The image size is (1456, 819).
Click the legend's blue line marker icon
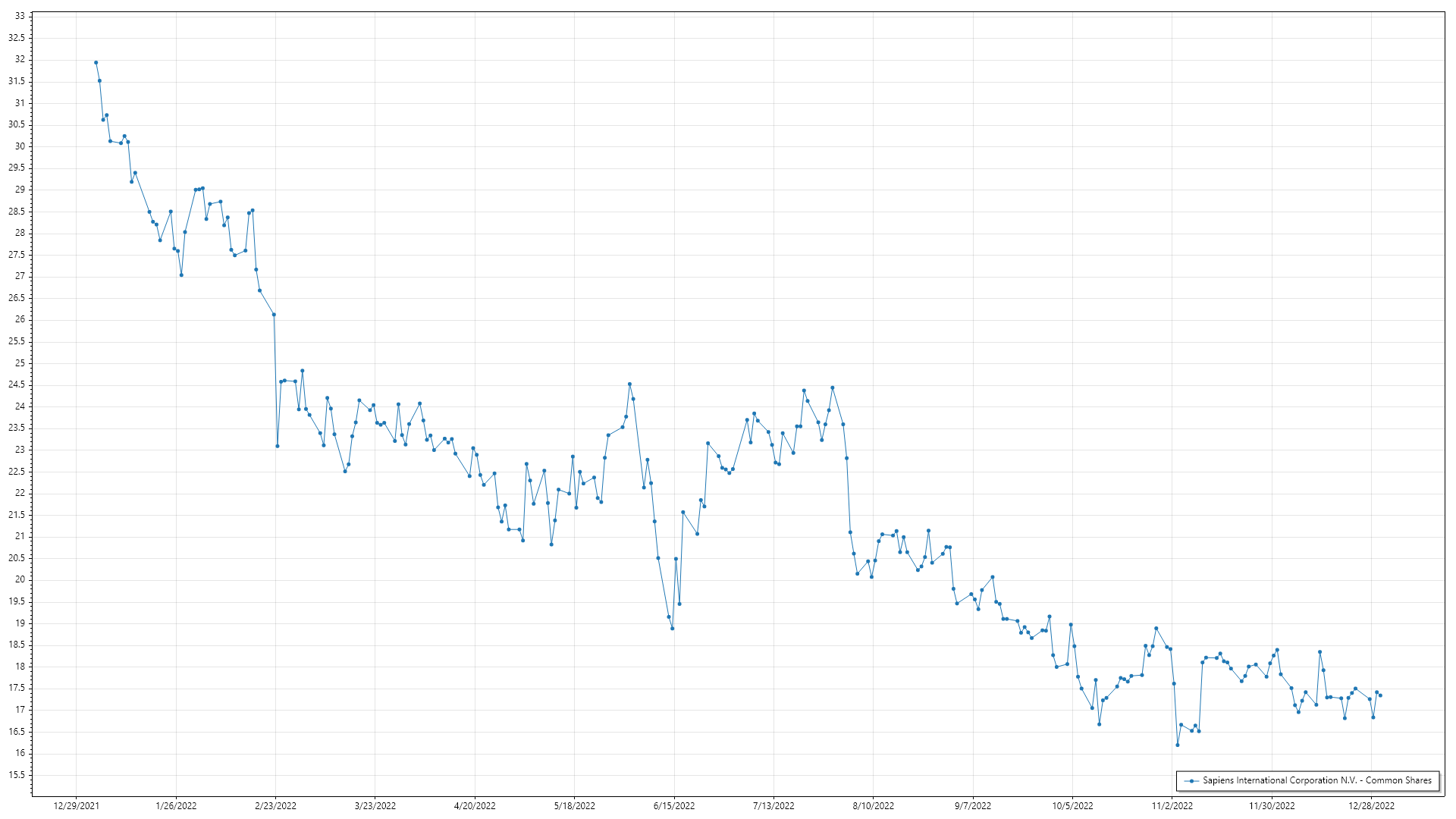pyautogui.click(x=1192, y=780)
